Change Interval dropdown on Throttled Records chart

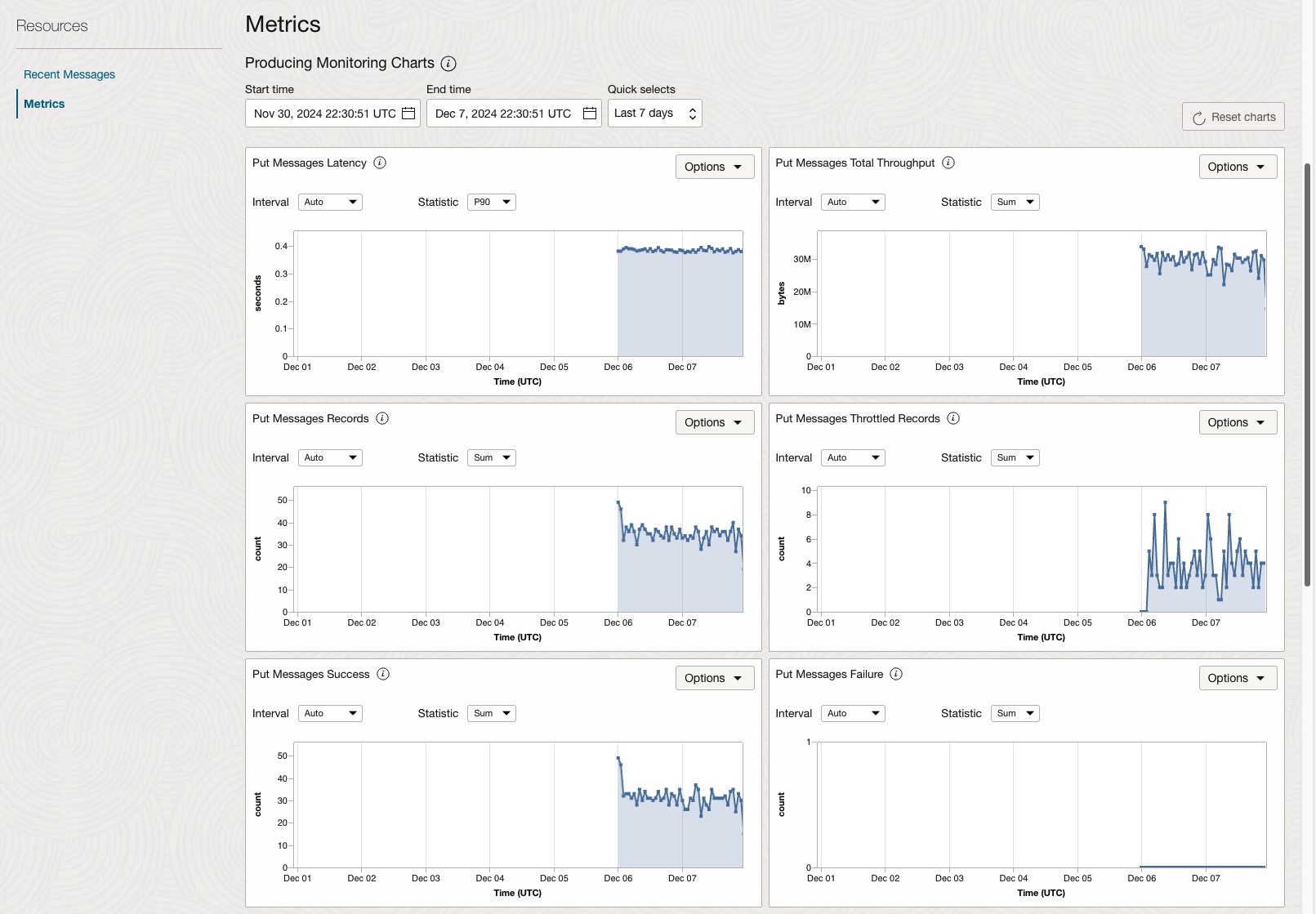(x=854, y=457)
